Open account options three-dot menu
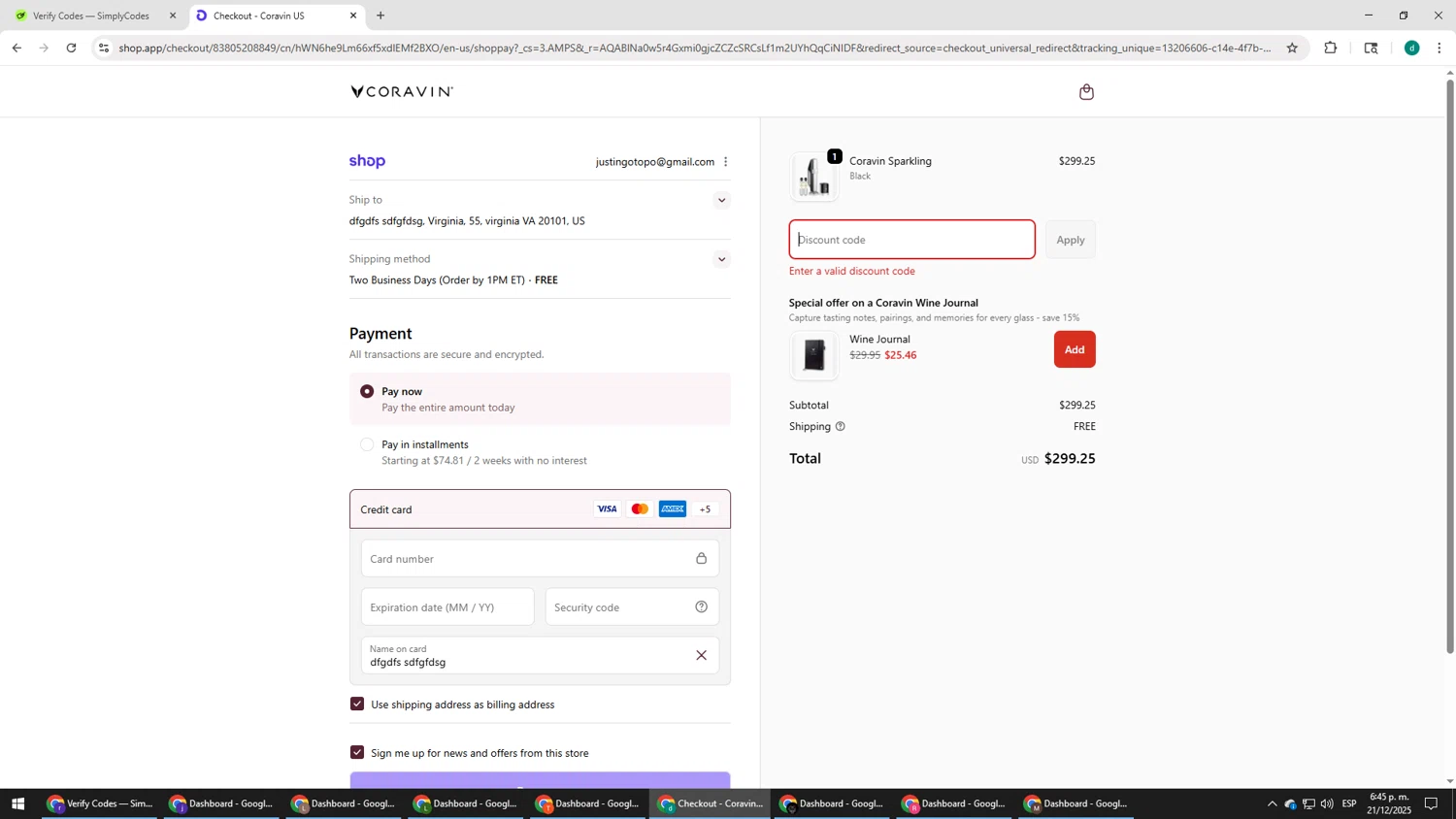This screenshot has width=1456, height=819. tap(725, 162)
